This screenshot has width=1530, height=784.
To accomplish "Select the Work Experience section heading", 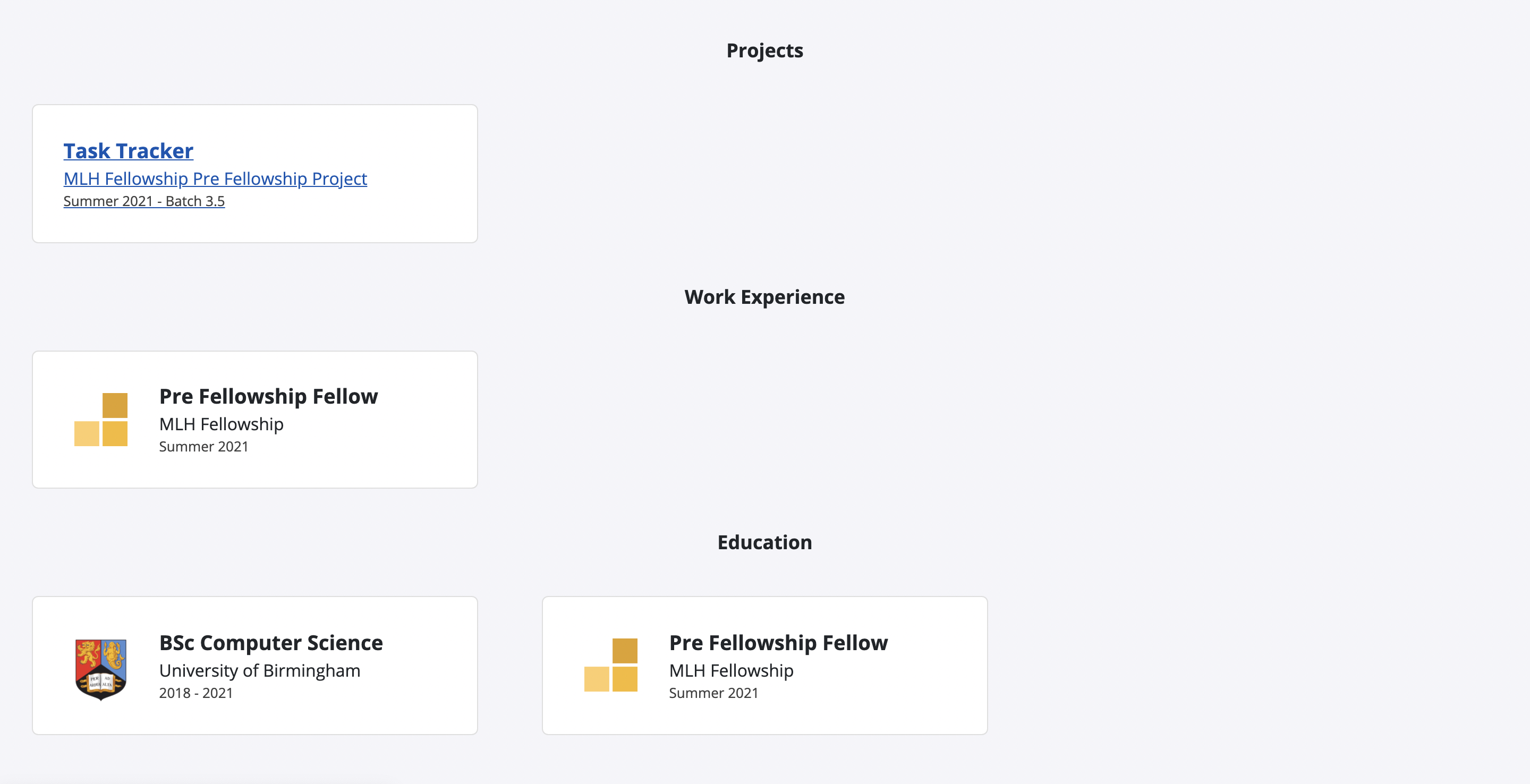I will pos(764,297).
